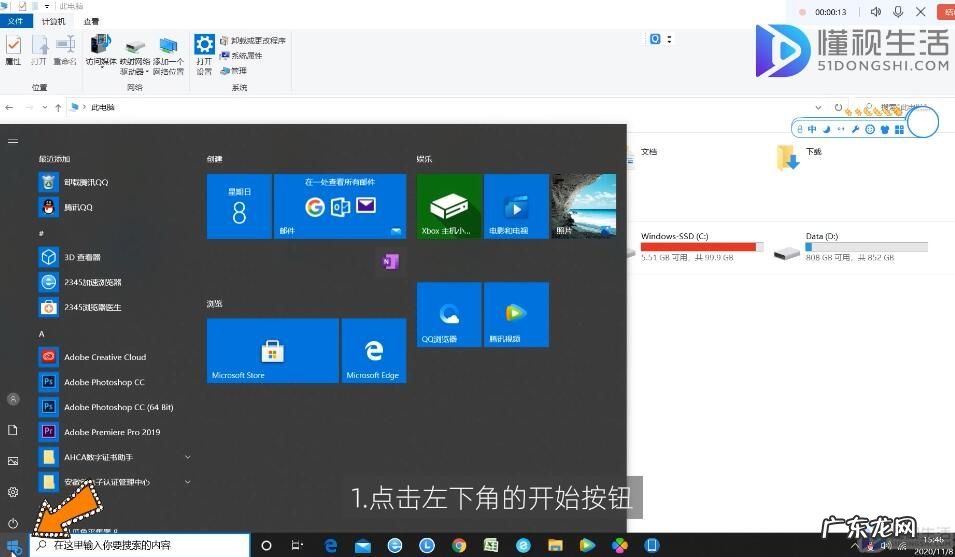Open the Microsoft Edge tile
The height and width of the screenshot is (557, 955).
(373, 351)
